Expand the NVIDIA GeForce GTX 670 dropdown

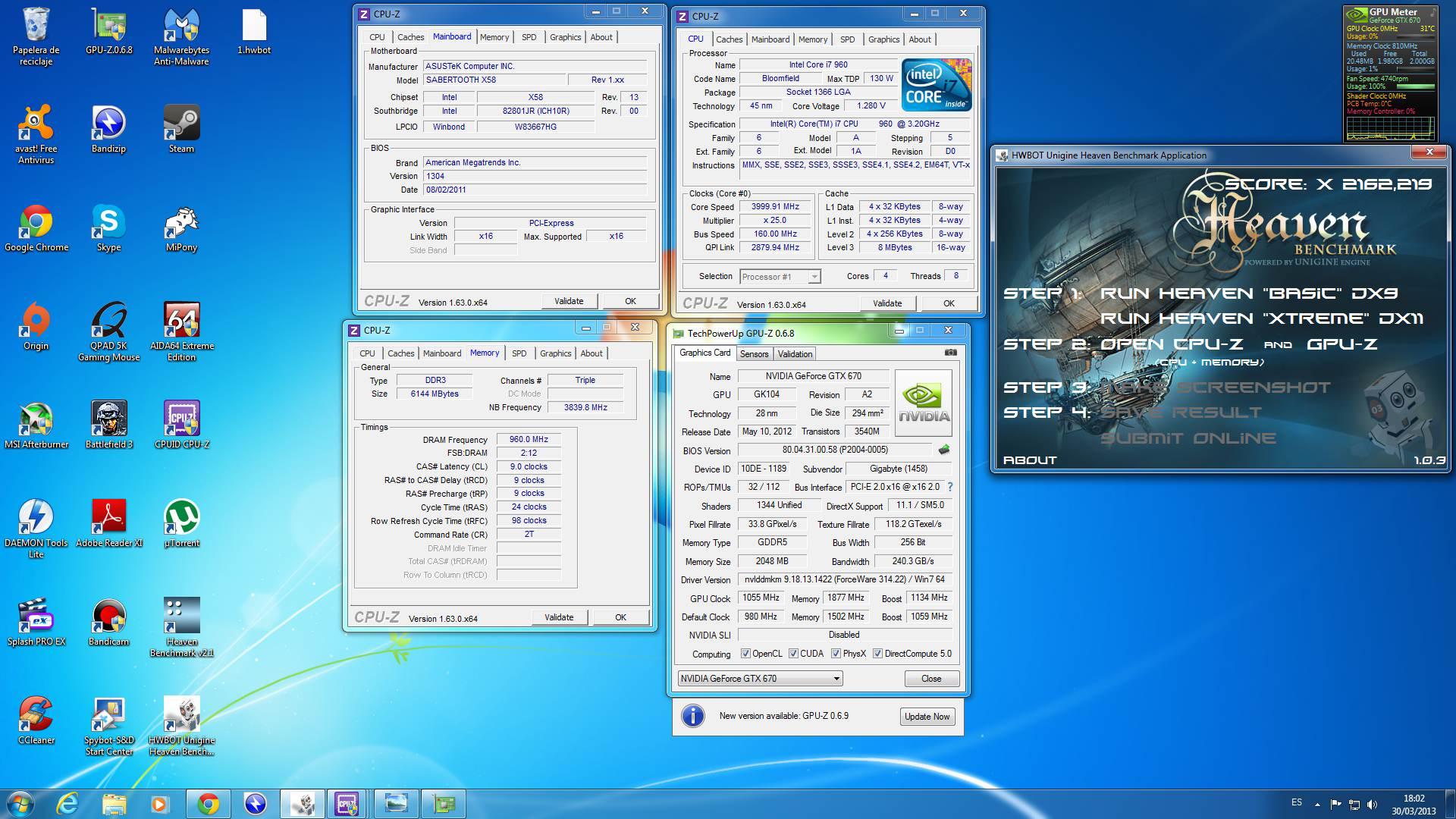760,679
